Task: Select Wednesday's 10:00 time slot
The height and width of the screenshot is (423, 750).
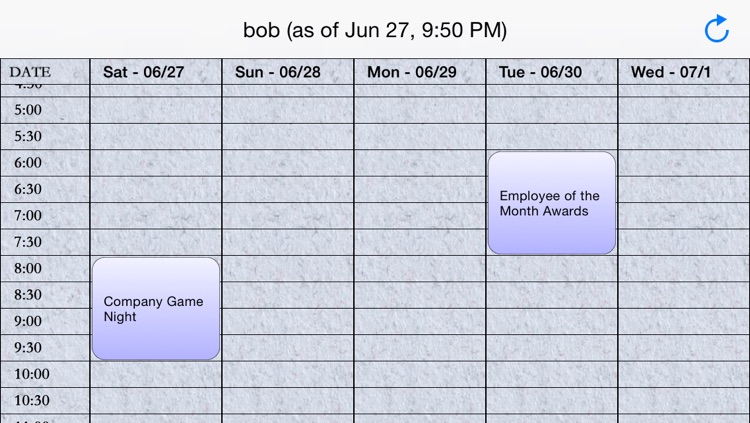Action: tap(684, 374)
